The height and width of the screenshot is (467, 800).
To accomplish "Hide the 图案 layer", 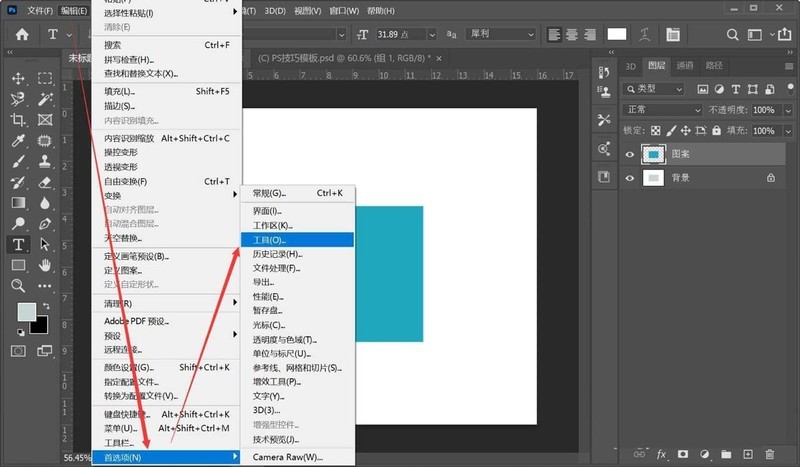I will (630, 154).
